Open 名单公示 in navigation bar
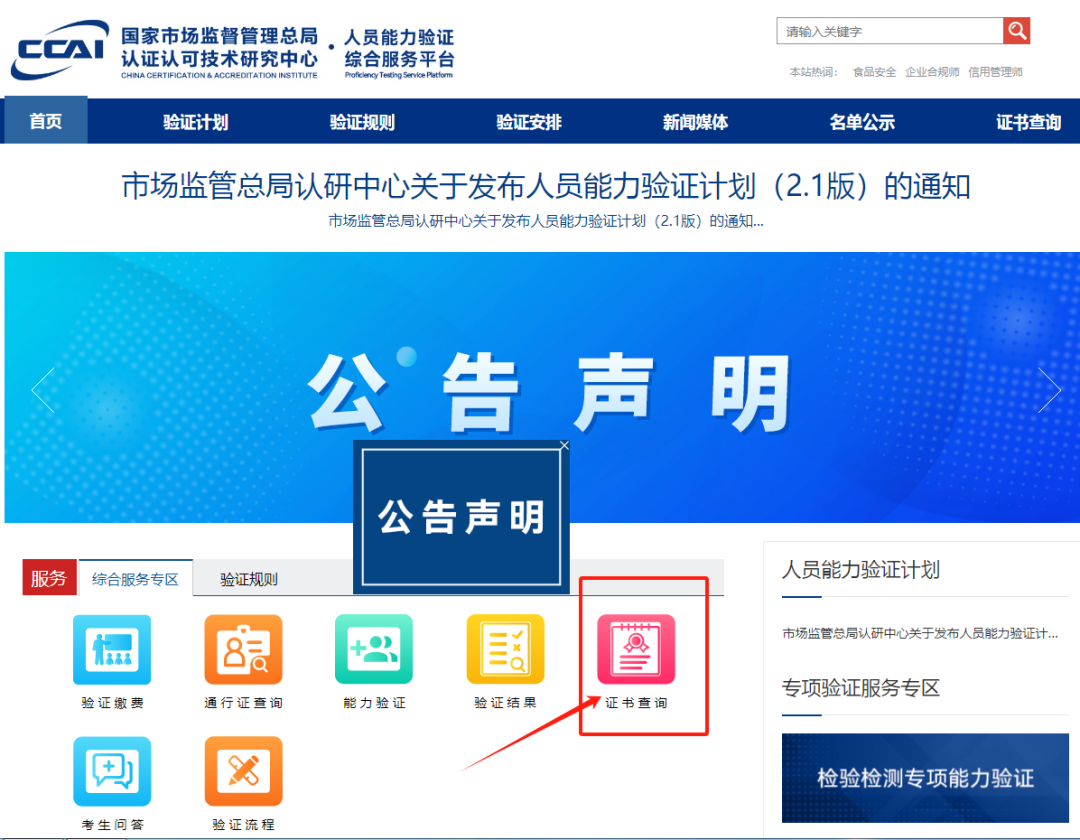Image resolution: width=1080 pixels, height=840 pixels. (x=862, y=122)
